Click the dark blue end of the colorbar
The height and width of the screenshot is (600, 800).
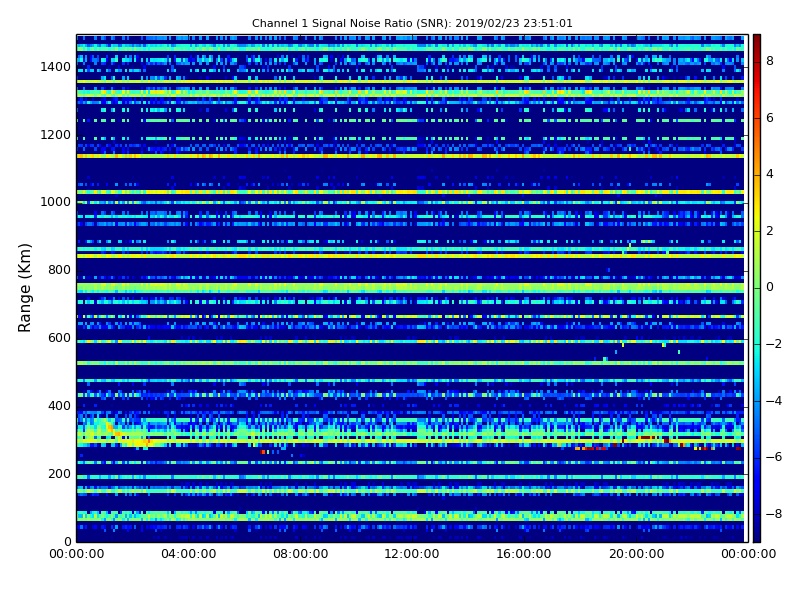(x=756, y=537)
